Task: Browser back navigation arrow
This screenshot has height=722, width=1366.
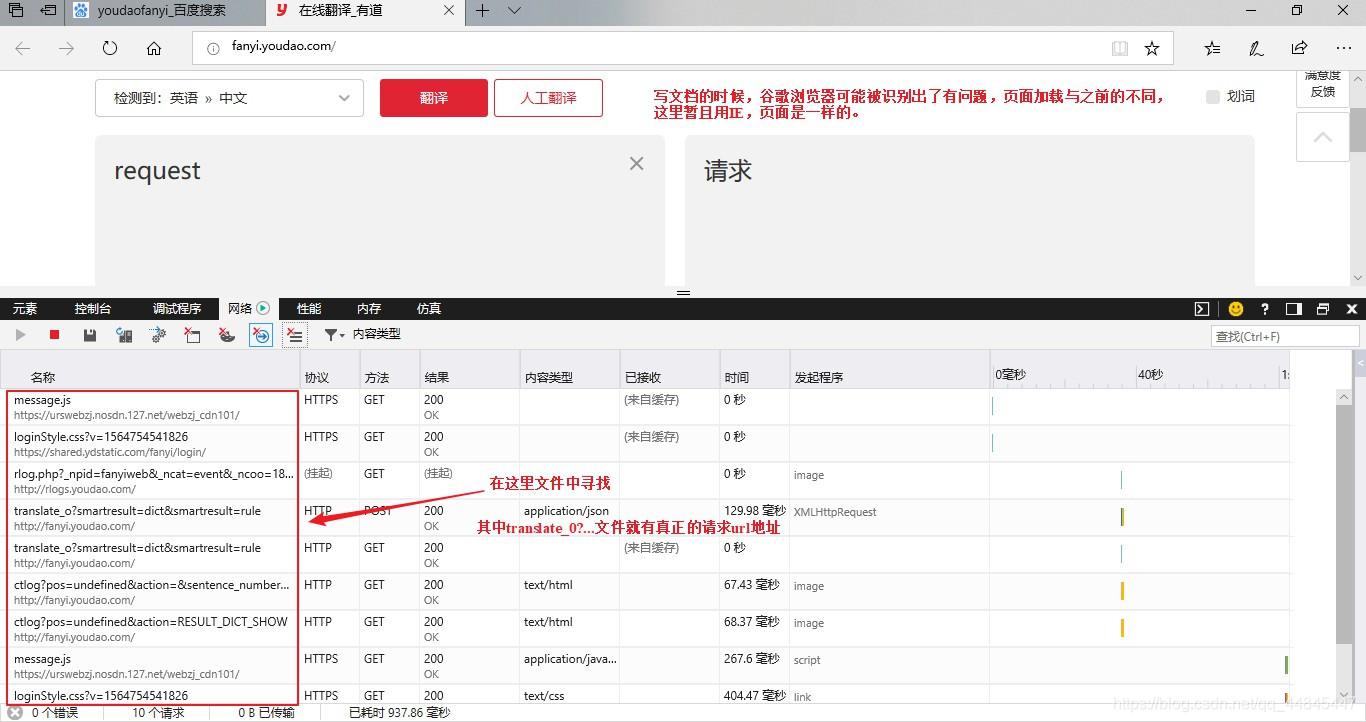Action: pyautogui.click(x=23, y=48)
